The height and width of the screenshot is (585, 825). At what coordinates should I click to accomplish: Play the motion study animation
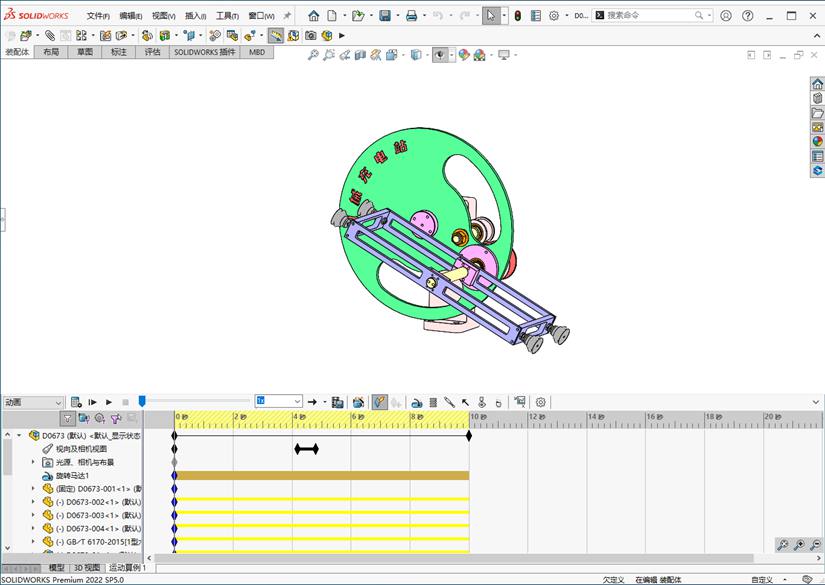(109, 402)
